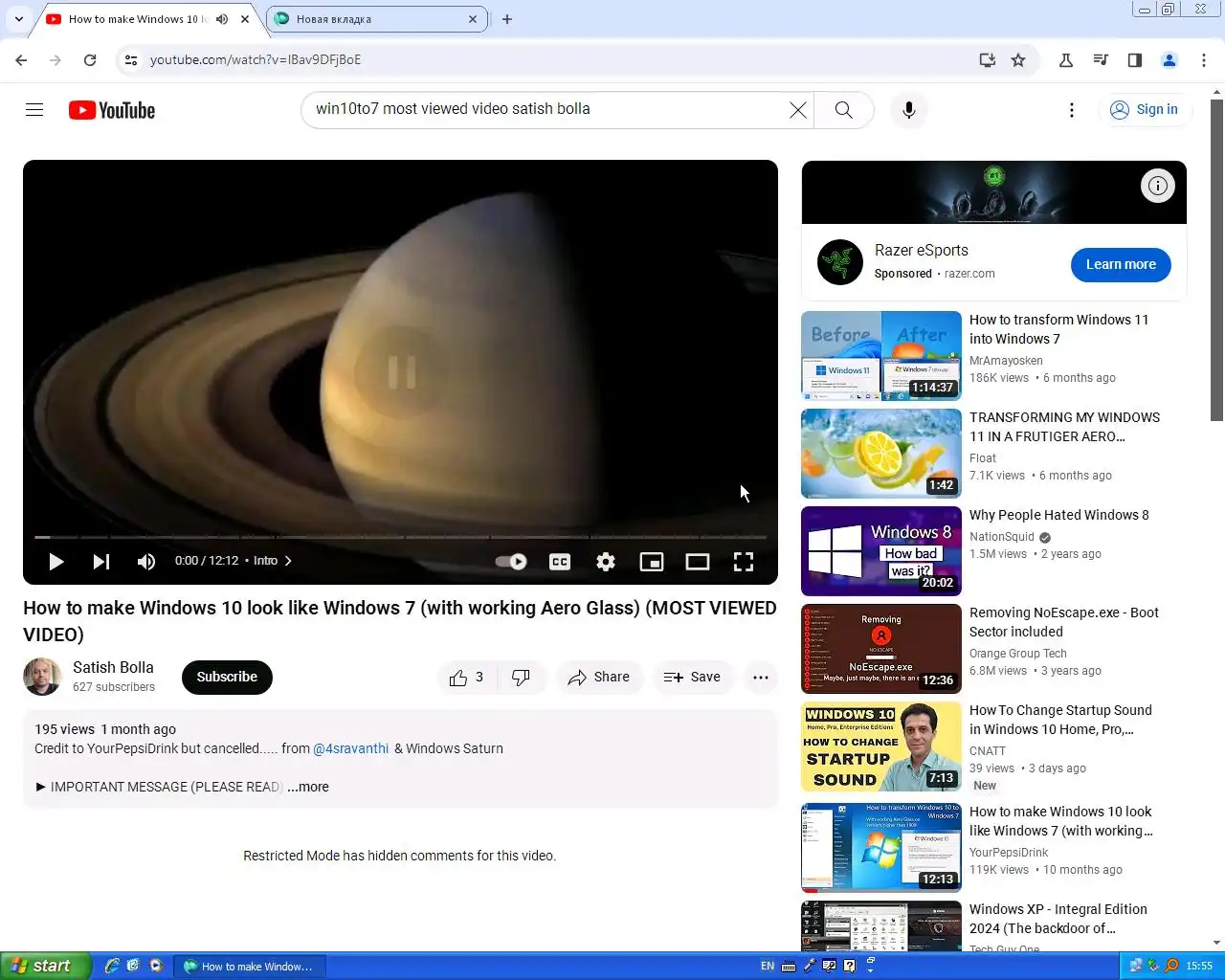Skip to the next video
Viewport: 1225px width, 980px height.
[100, 562]
